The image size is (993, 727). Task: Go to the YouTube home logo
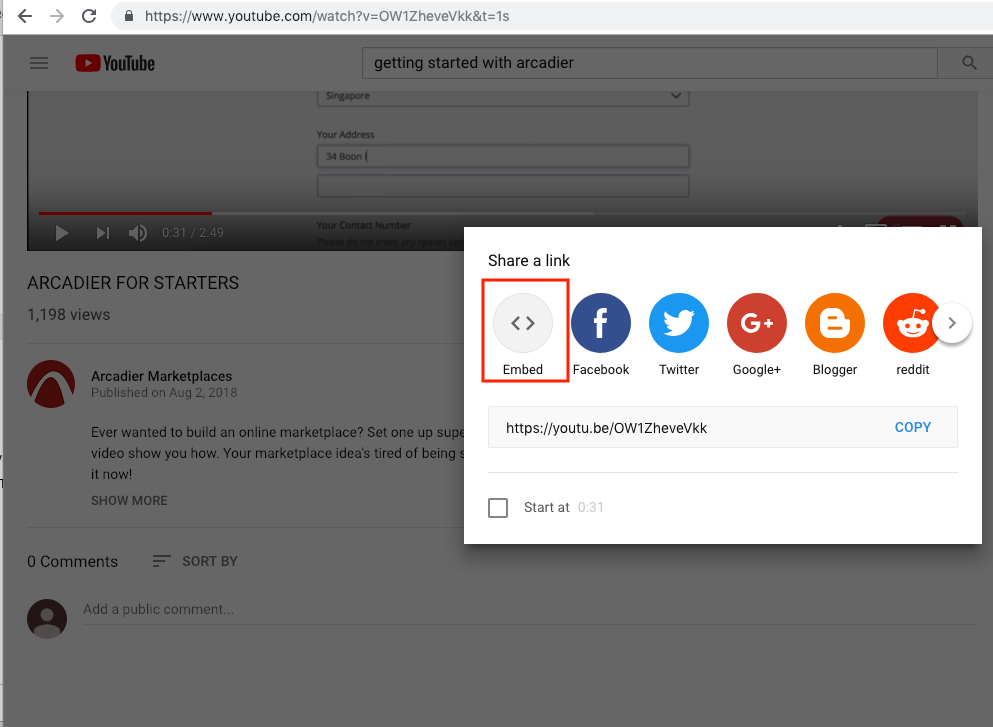[115, 63]
